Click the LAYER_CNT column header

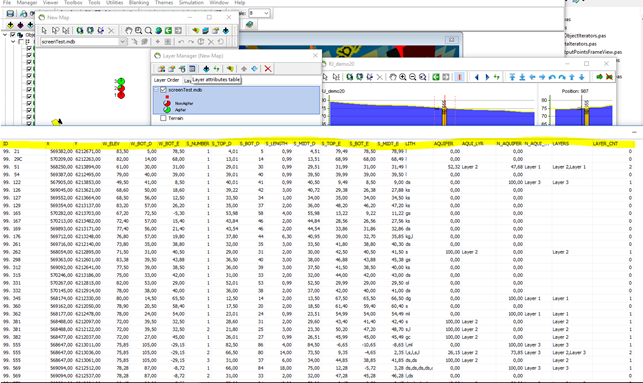pyautogui.click(x=605, y=144)
